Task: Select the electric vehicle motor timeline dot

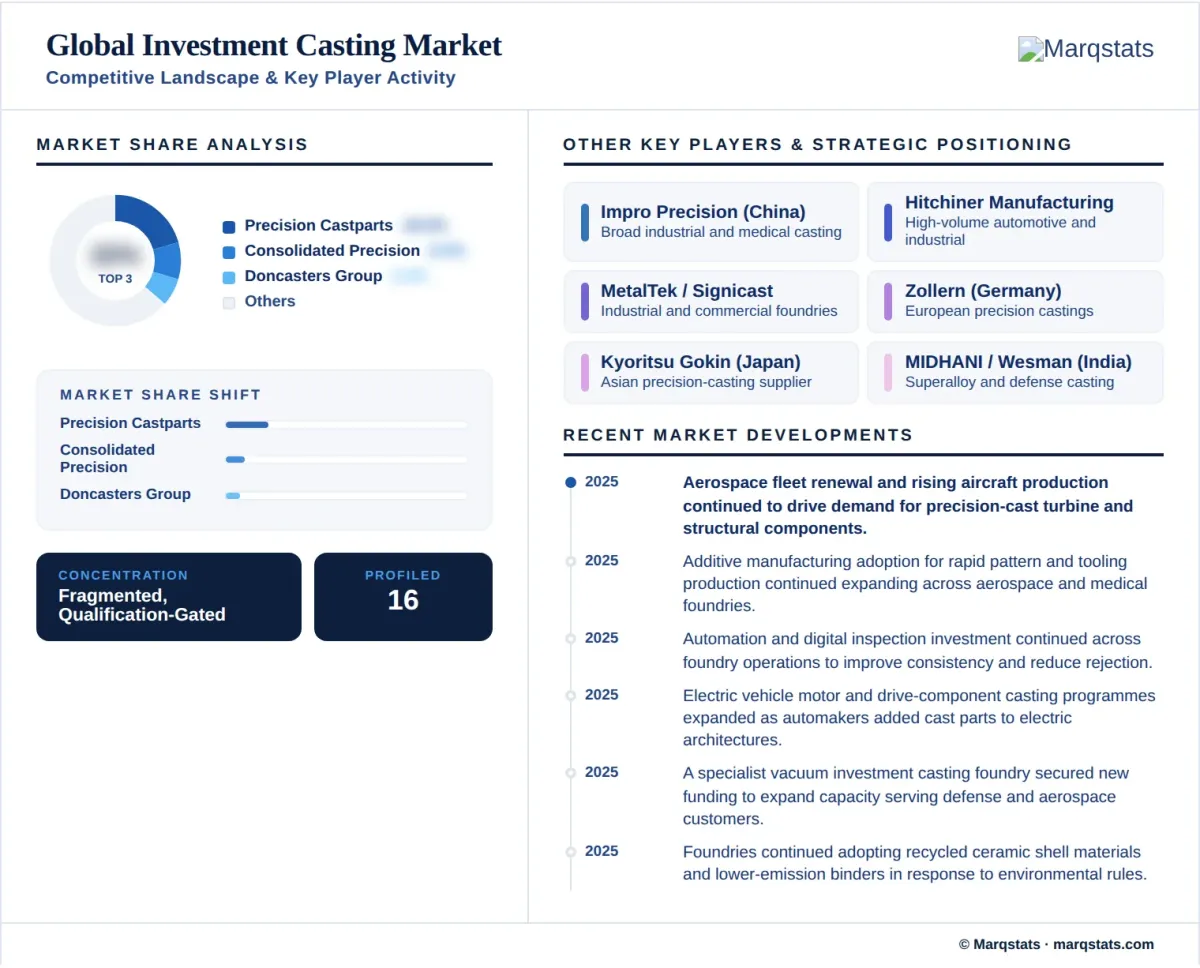Action: click(571, 695)
